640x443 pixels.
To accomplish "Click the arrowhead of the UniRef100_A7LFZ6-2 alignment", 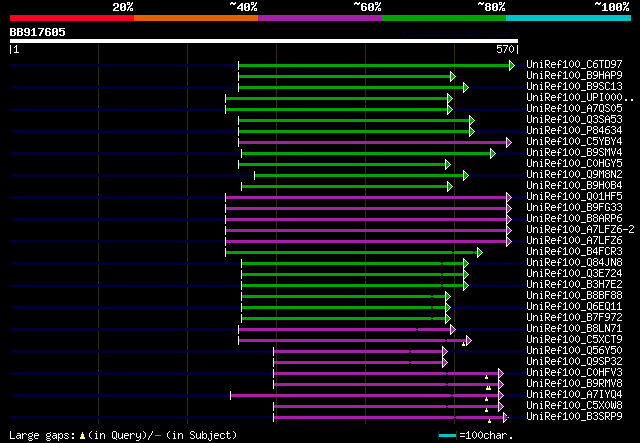I will click(509, 231).
